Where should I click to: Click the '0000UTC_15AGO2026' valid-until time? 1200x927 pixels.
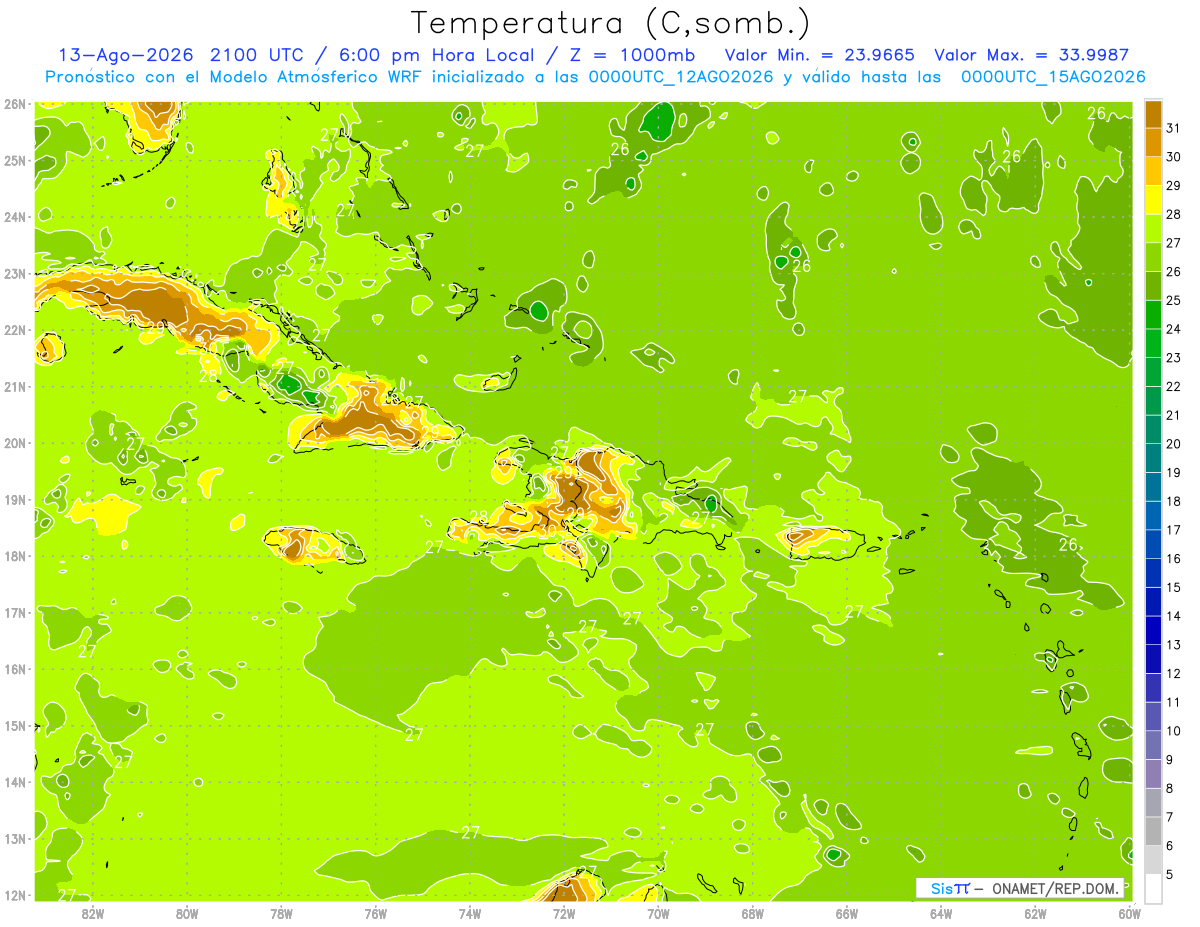pos(1053,77)
